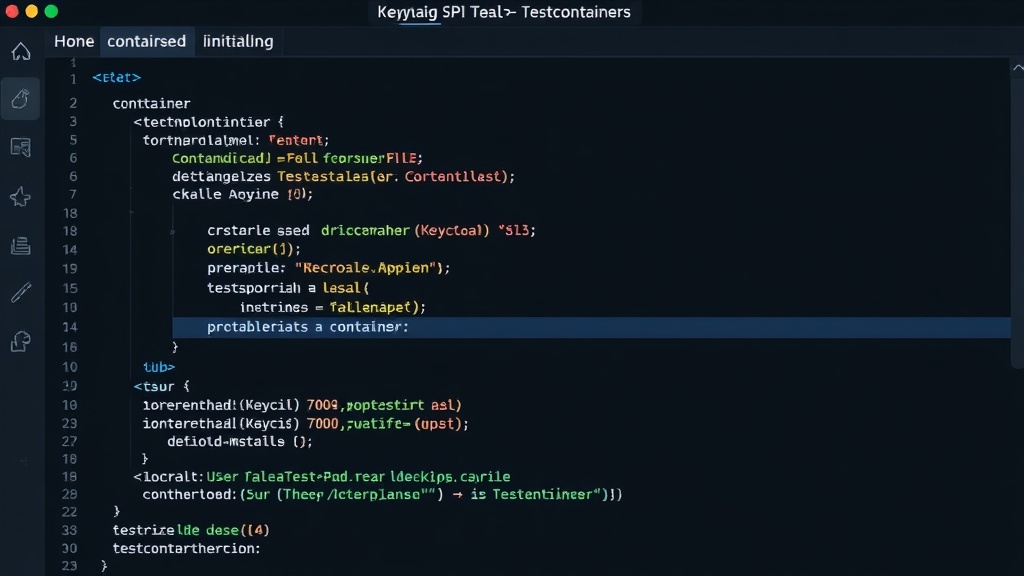Click line number 33 in gutter
Viewport: 1024px width, 576px height.
[x=69, y=530]
